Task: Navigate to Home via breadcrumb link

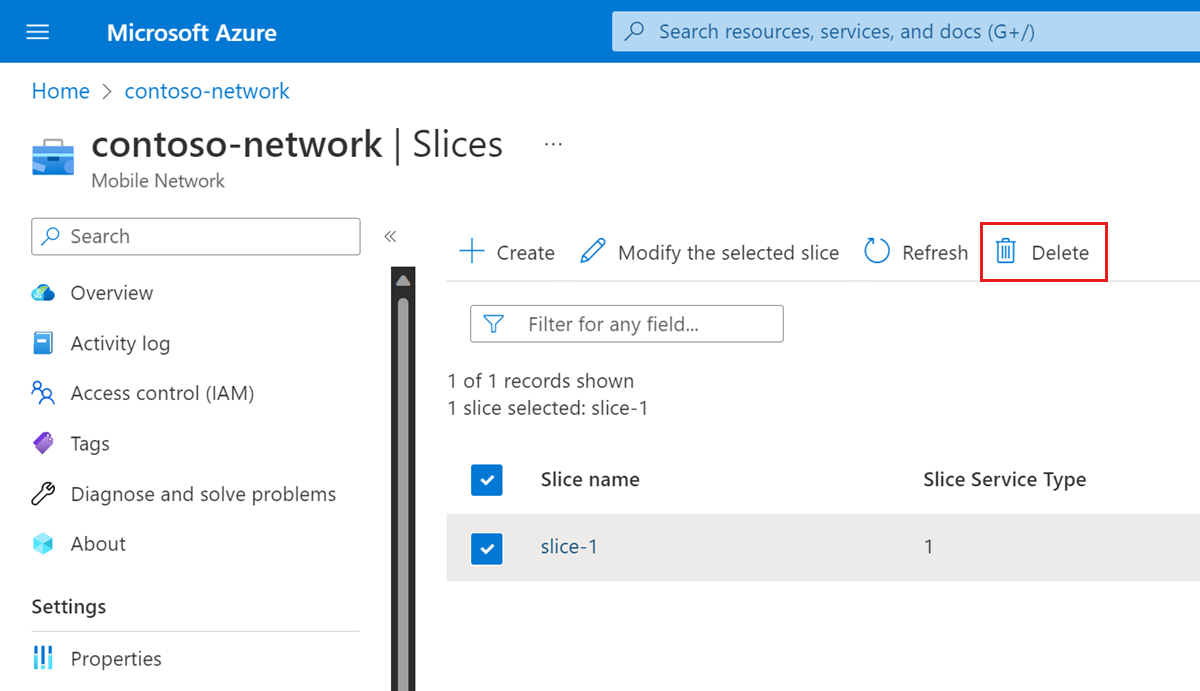Action: click(60, 91)
